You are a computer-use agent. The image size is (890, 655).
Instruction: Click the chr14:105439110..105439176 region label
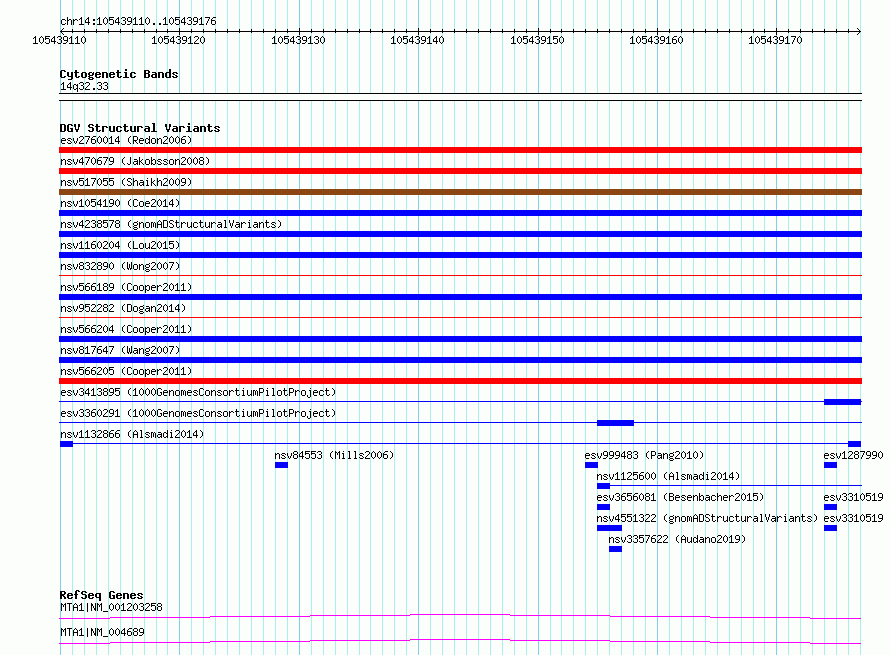coord(138,21)
